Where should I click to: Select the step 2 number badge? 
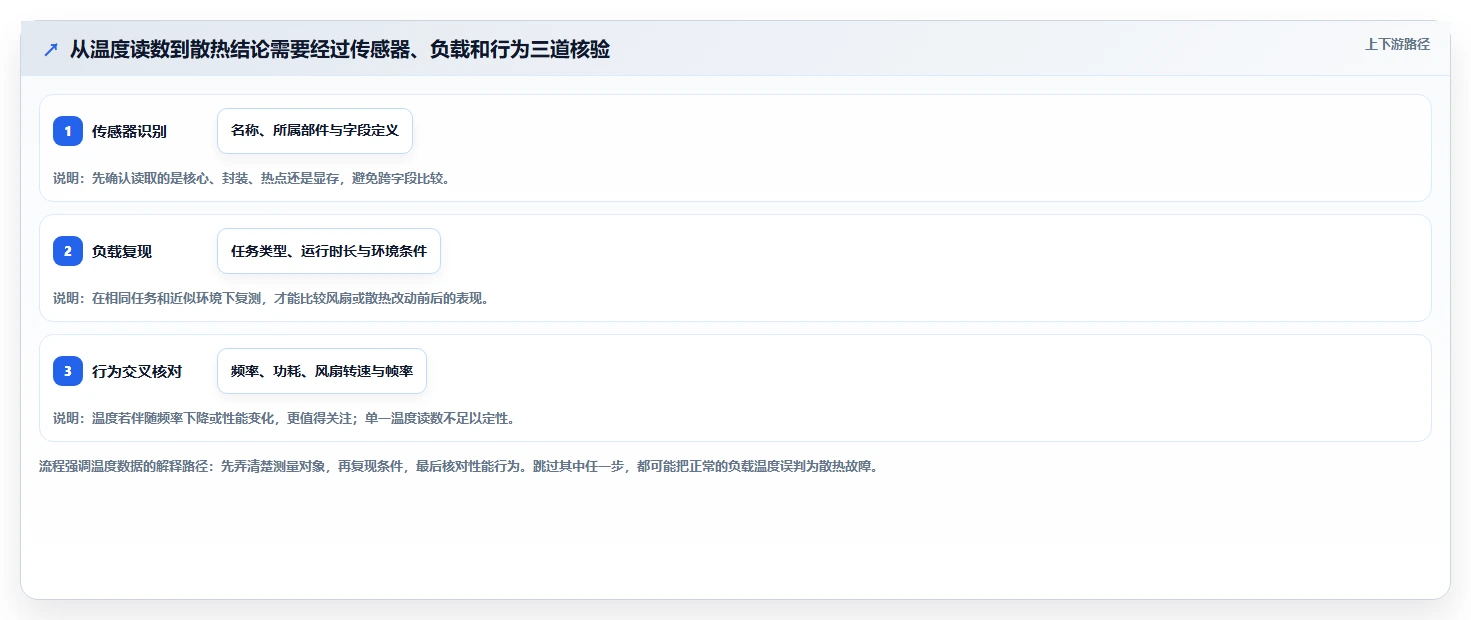click(x=68, y=251)
